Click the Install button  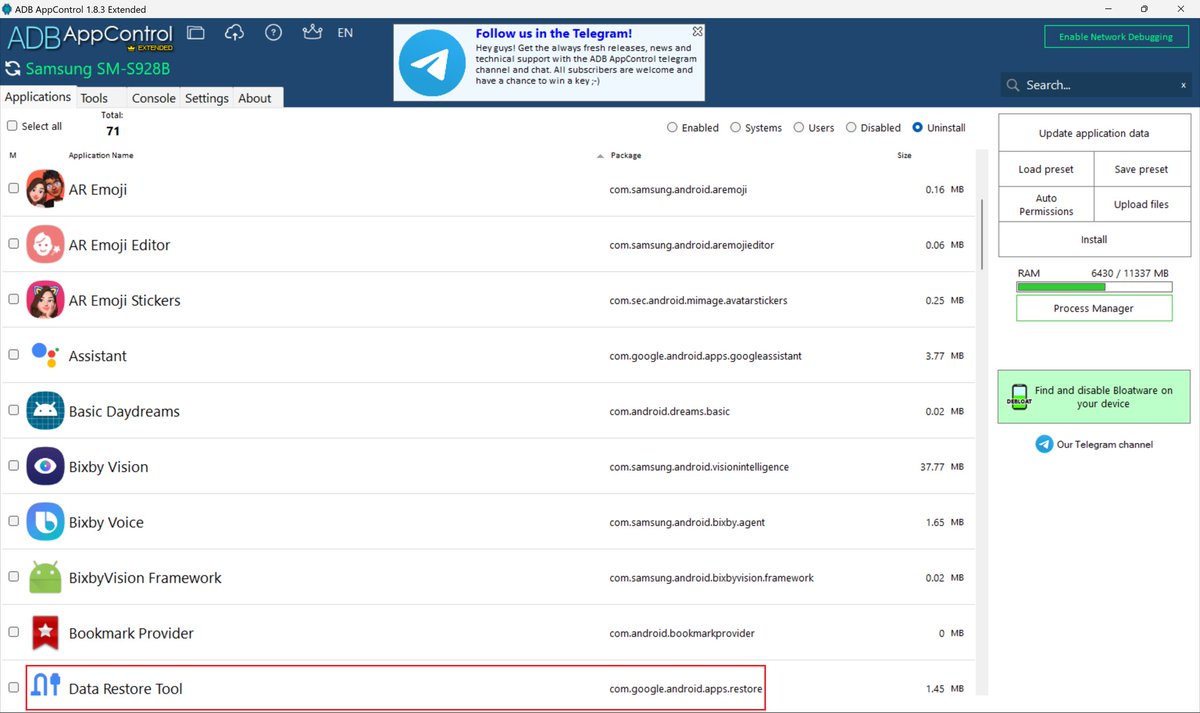[x=1094, y=239]
